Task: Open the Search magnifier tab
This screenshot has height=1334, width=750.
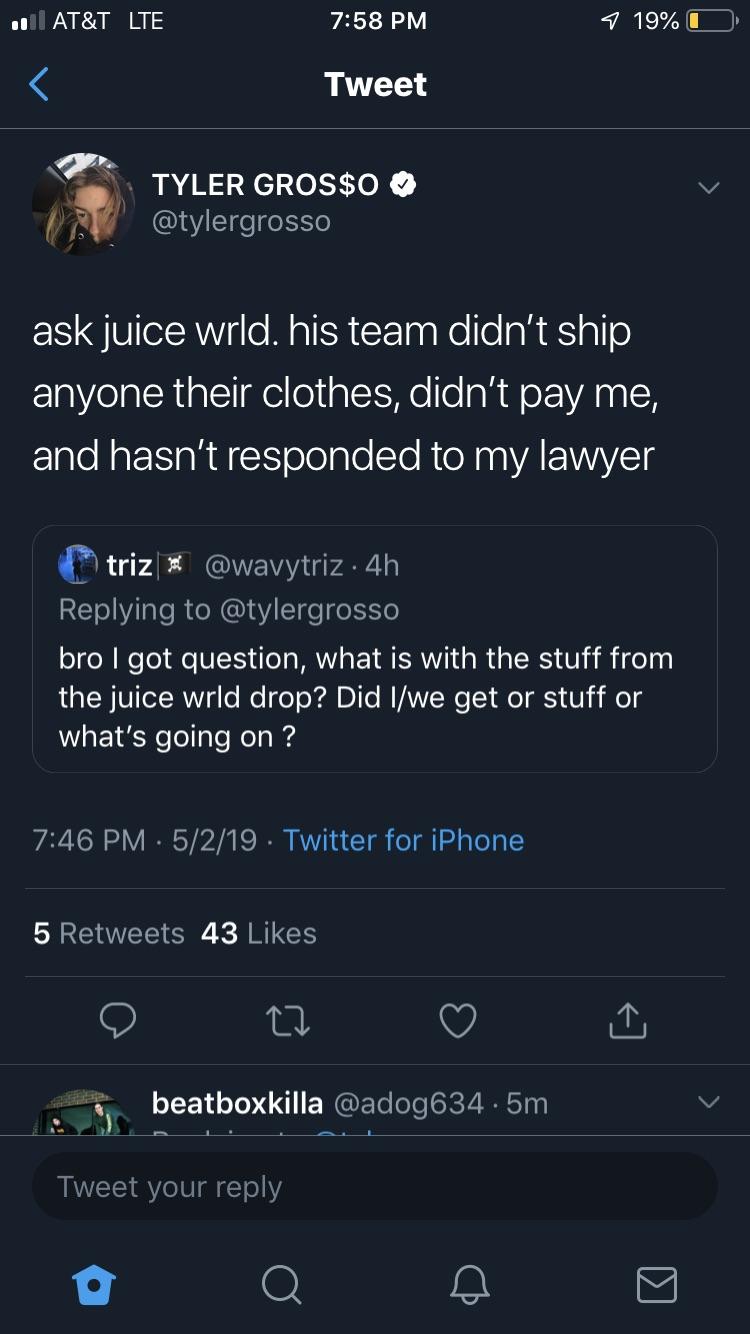Action: point(281,1285)
